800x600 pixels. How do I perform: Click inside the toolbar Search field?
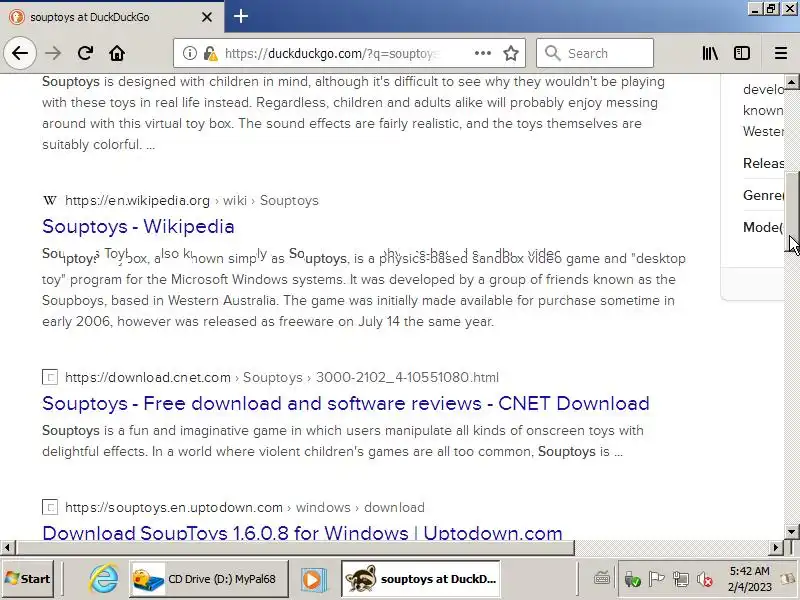click(x=595, y=53)
